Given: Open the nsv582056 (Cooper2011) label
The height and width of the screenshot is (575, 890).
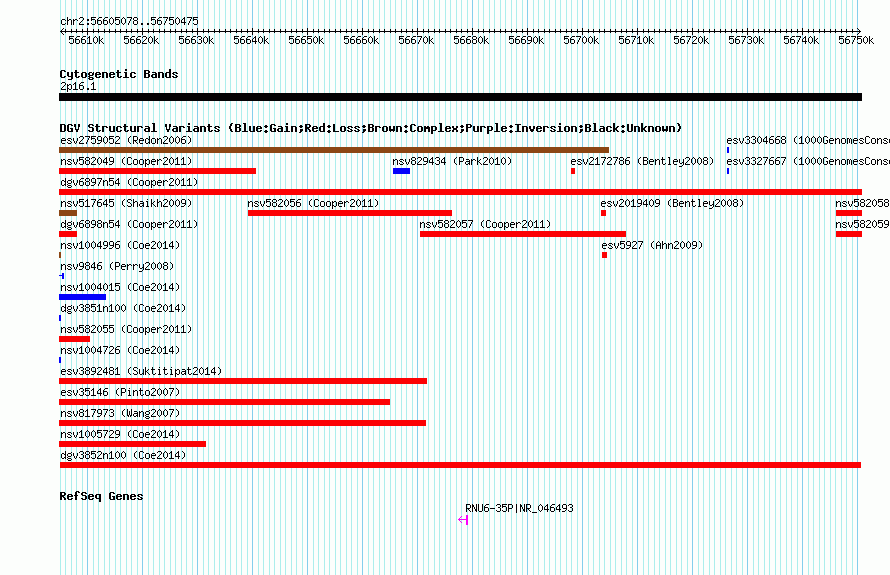Looking at the screenshot, I should point(313,203).
